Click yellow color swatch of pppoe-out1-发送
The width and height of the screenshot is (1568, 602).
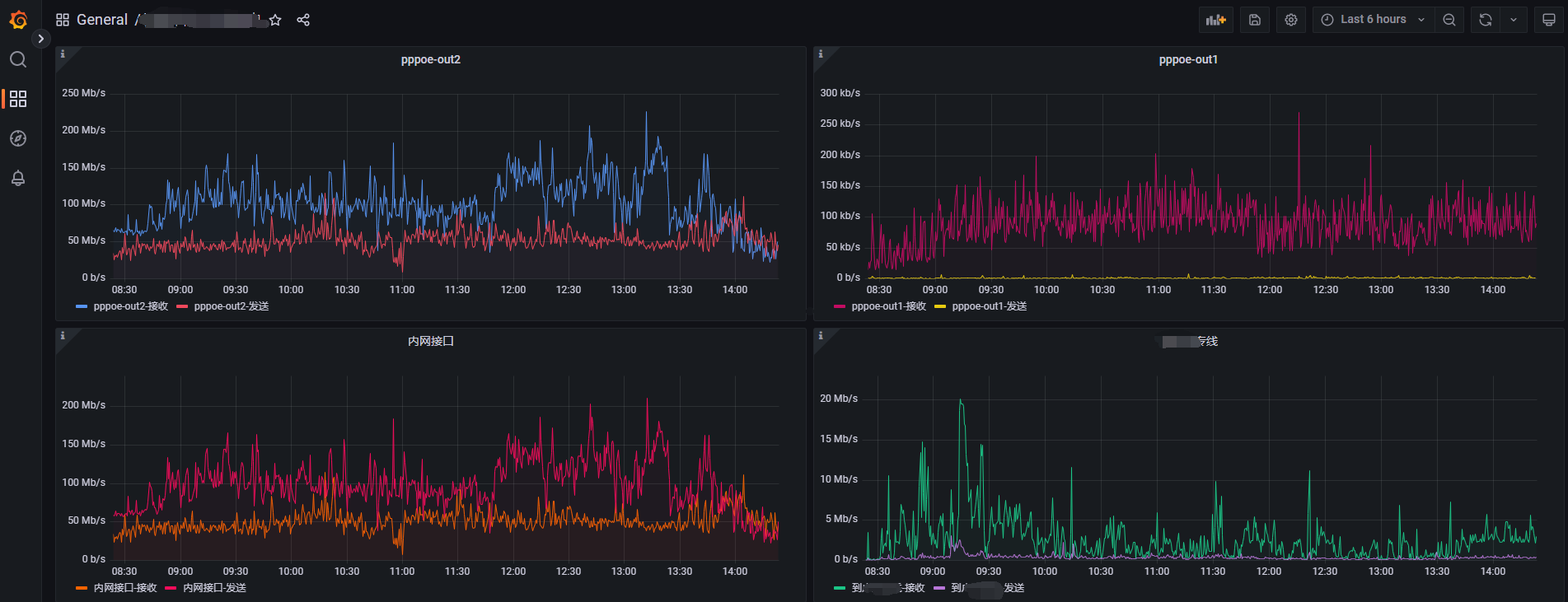(x=940, y=306)
